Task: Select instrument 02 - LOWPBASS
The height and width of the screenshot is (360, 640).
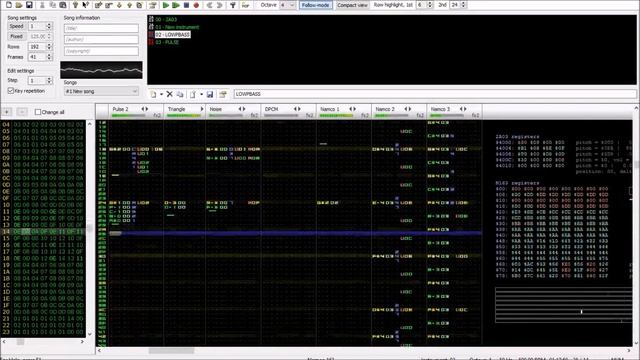Action: 172,35
